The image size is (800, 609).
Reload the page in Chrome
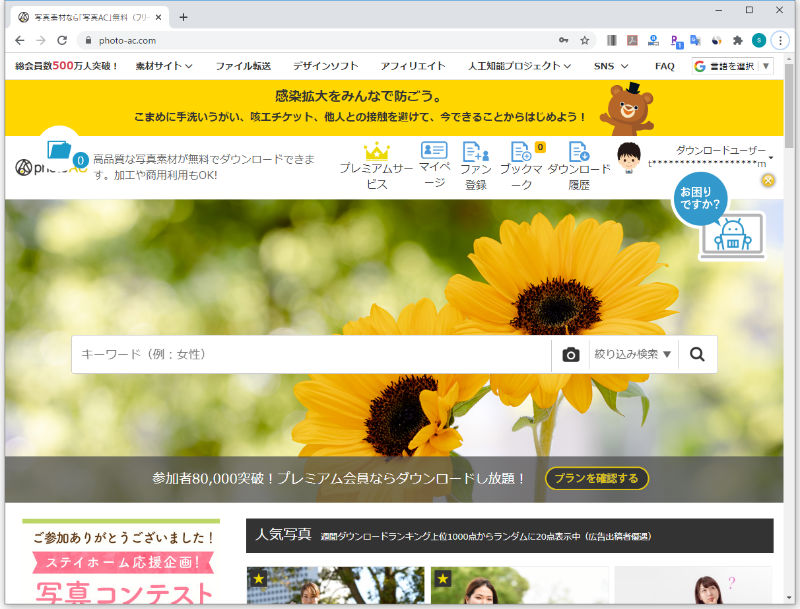tap(62, 40)
